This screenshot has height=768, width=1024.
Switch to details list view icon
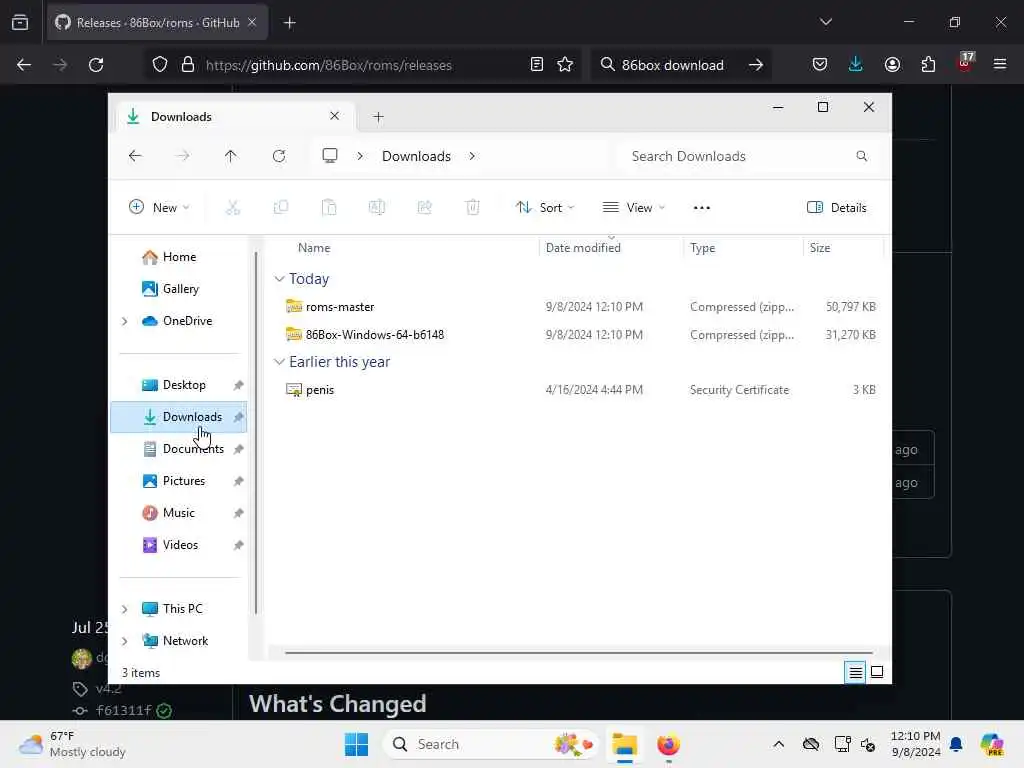pyautogui.click(x=856, y=672)
